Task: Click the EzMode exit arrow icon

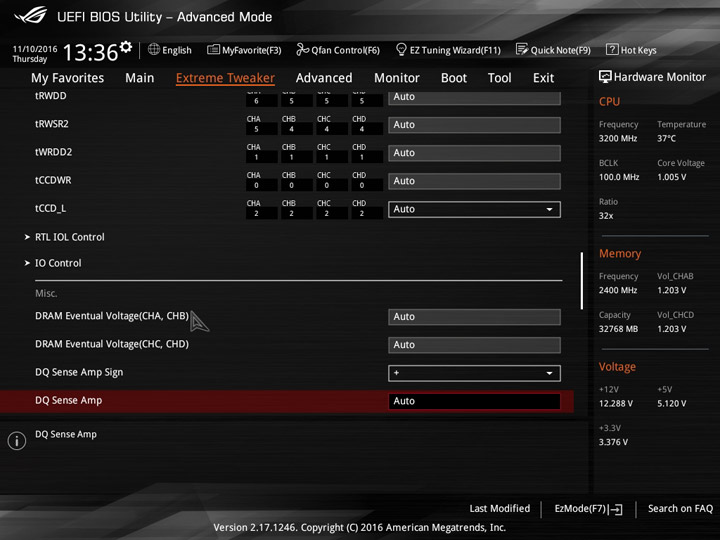Action: click(616, 509)
